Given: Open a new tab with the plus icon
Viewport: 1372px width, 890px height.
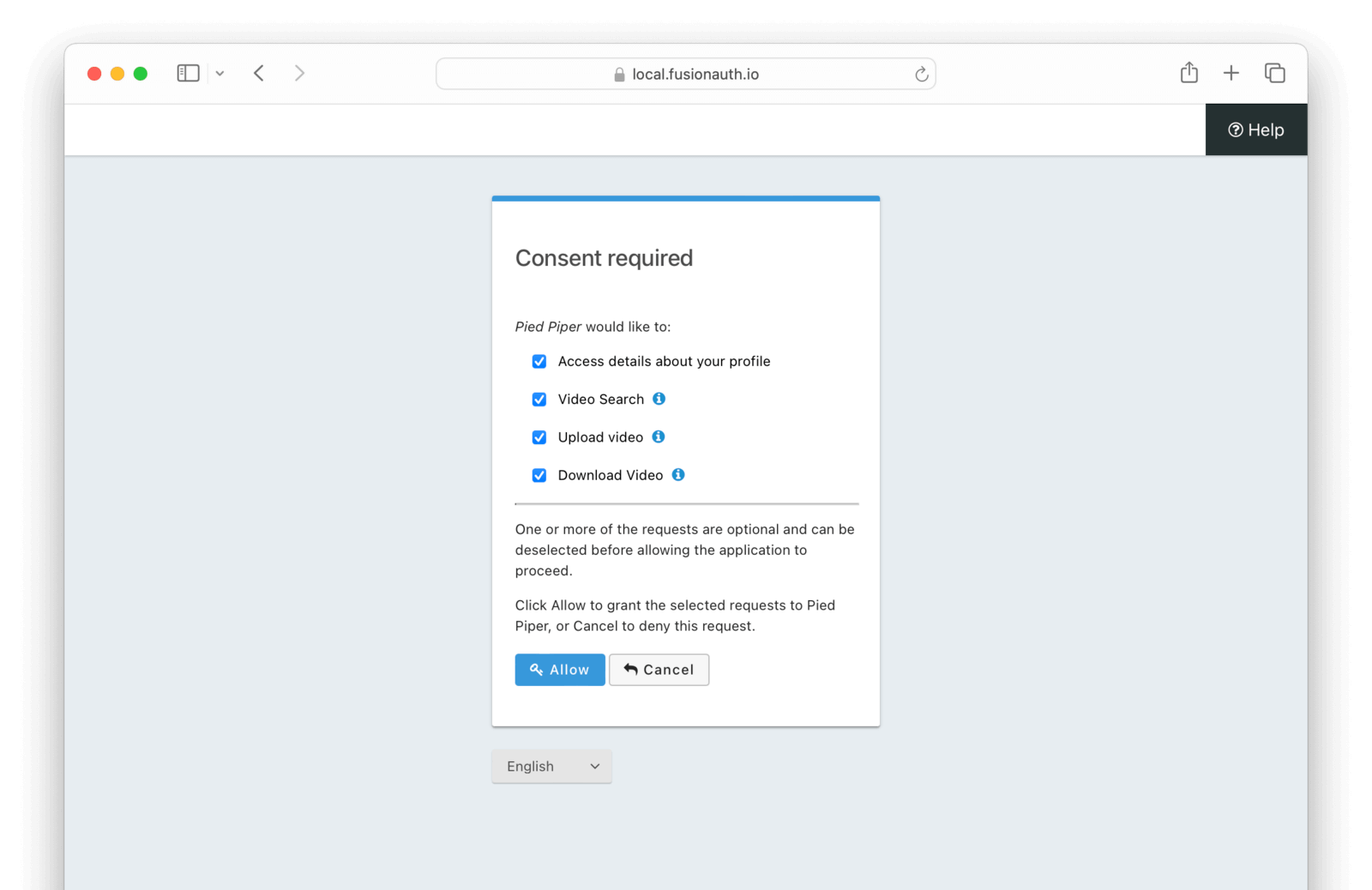Looking at the screenshot, I should click(x=1231, y=73).
